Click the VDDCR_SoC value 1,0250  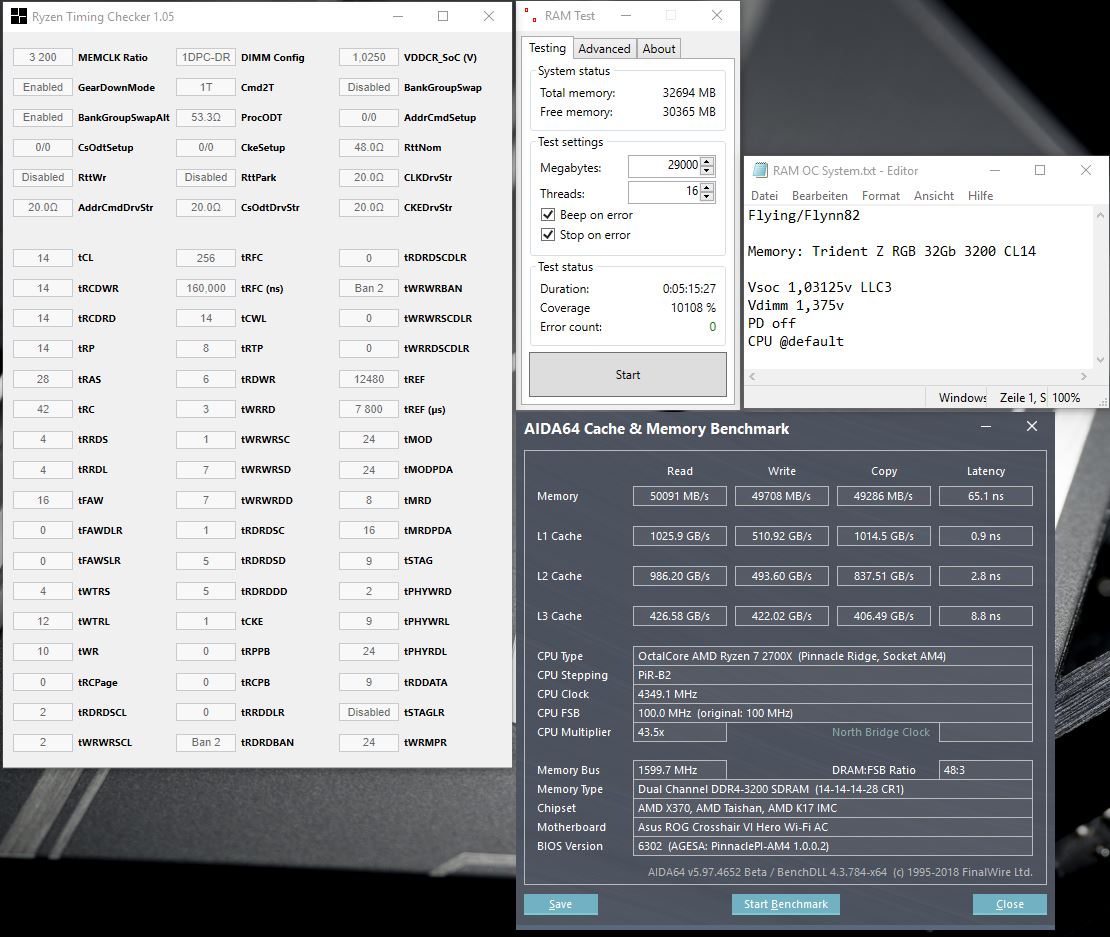(x=369, y=57)
